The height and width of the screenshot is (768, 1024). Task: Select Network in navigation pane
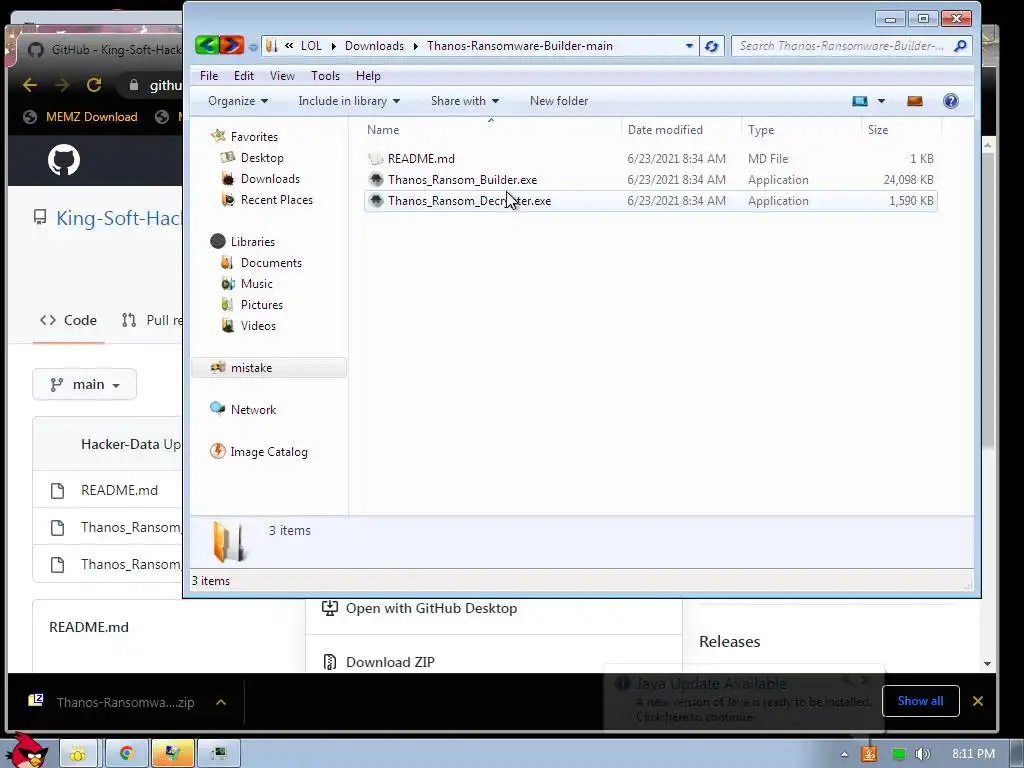click(x=253, y=409)
